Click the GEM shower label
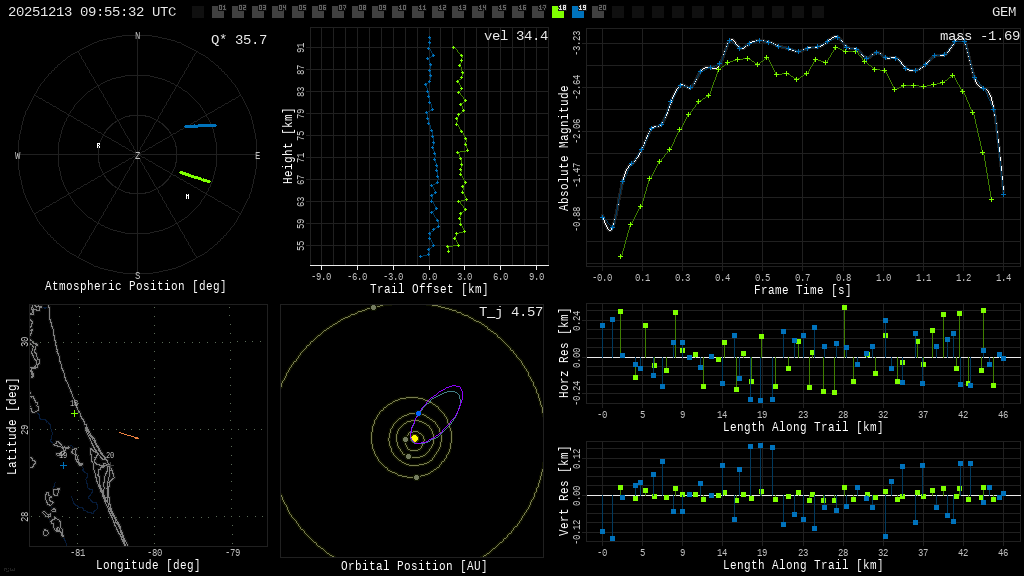The height and width of the screenshot is (576, 1024). 1003,12
